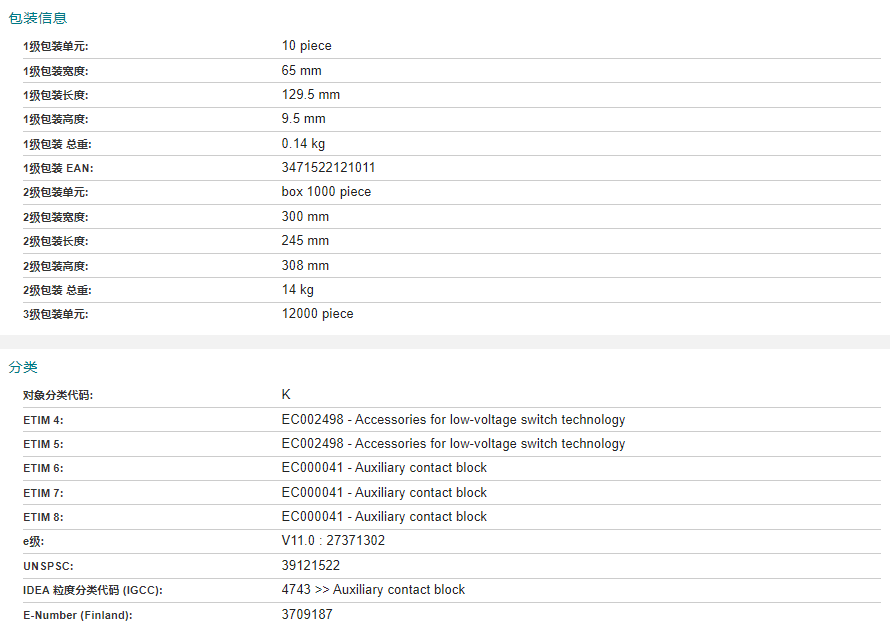Click the 2级包装宽度 label
This screenshot has width=890, height=635.
coord(56,217)
